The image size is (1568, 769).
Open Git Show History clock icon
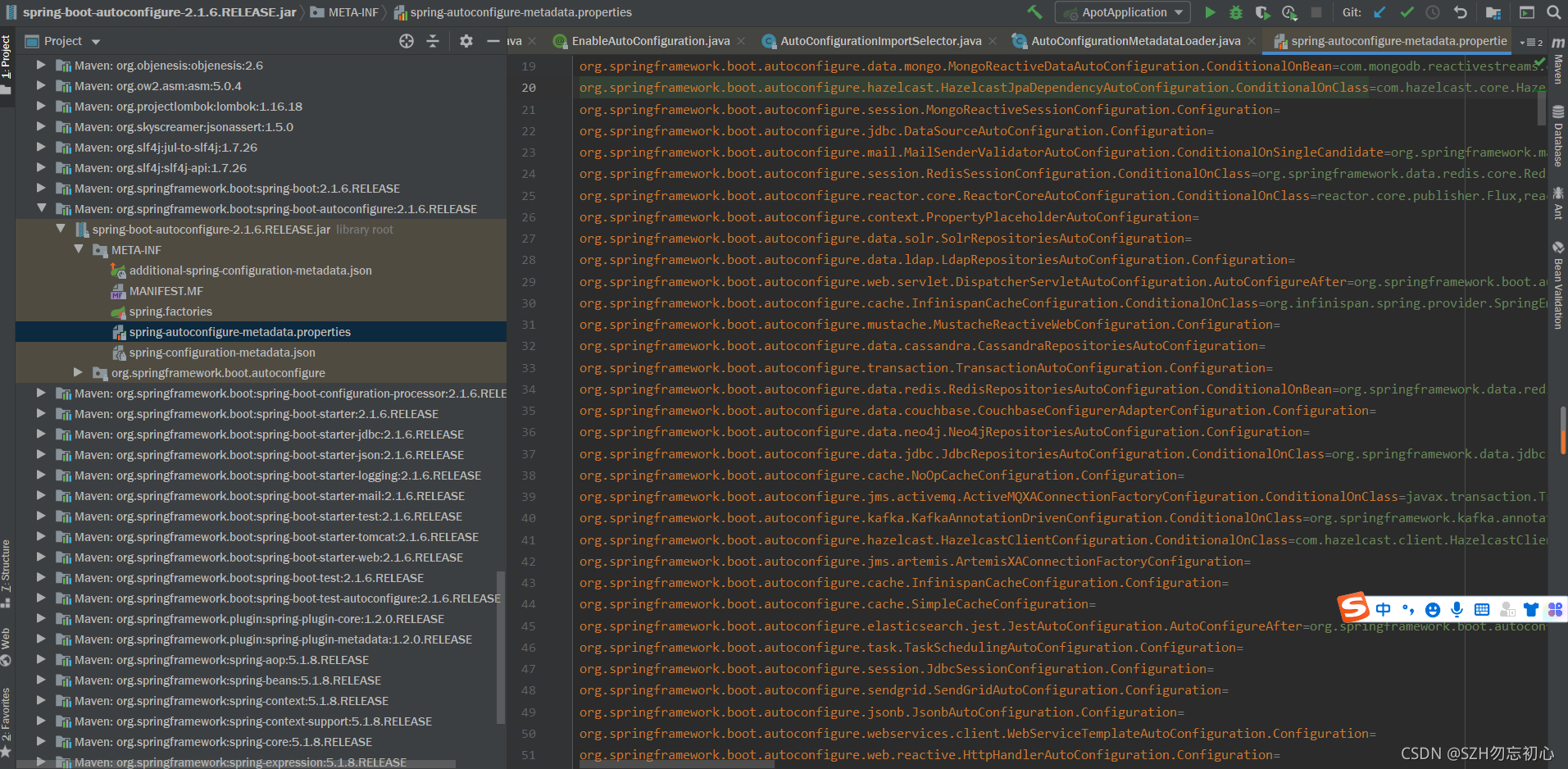tap(1433, 12)
